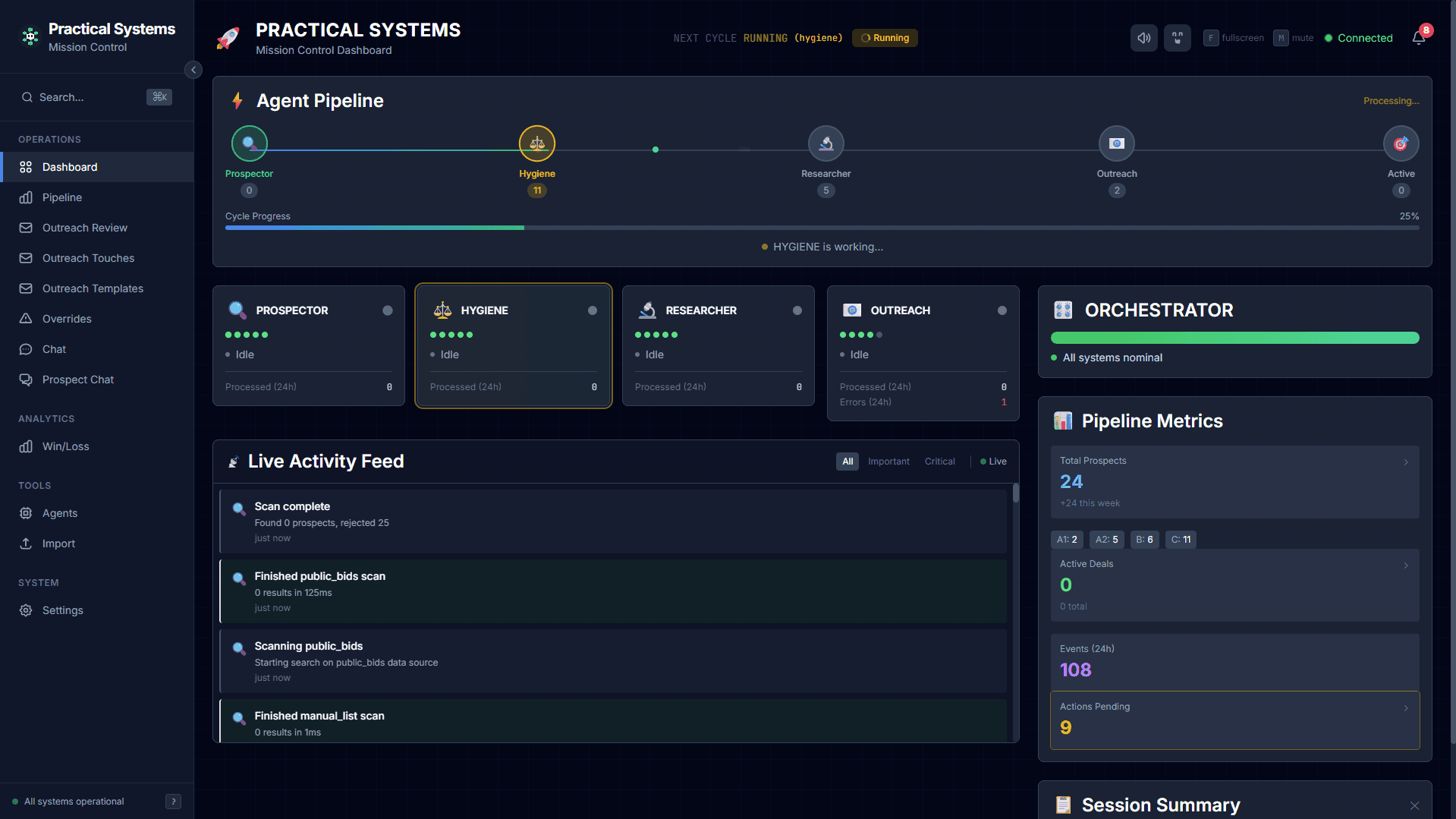Screen dimensions: 1456x819
Task: Click the search magnifier in the sidebar
Action: [27, 97]
